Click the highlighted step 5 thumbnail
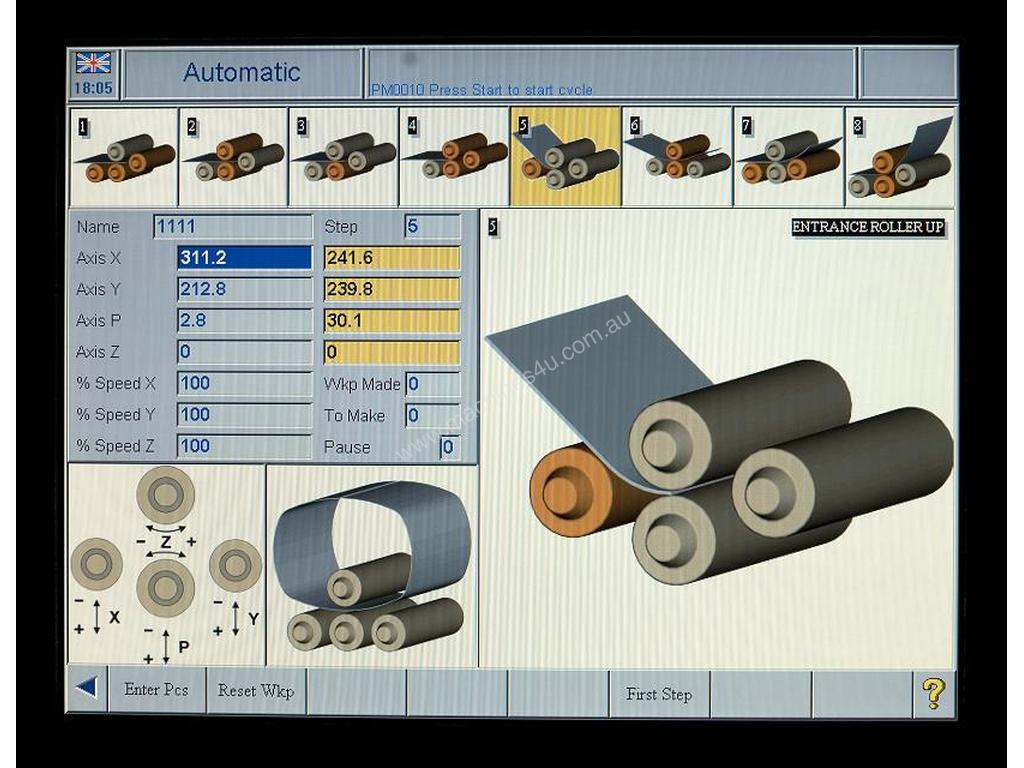 [x=566, y=157]
